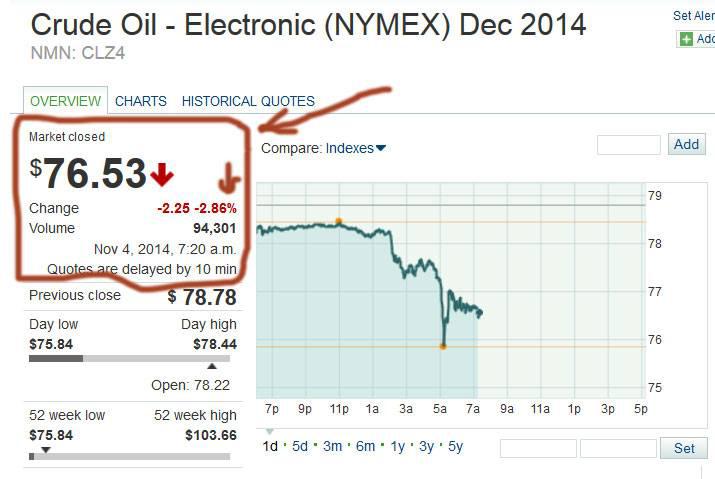Click the green plus Add icon
The image size is (715, 479).
click(686, 39)
